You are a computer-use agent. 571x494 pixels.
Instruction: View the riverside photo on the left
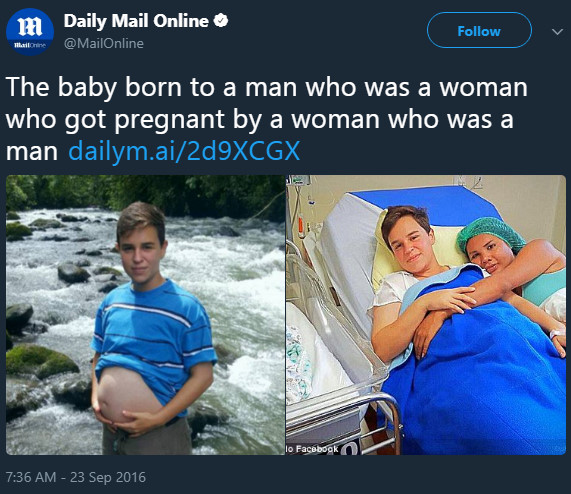click(x=145, y=315)
